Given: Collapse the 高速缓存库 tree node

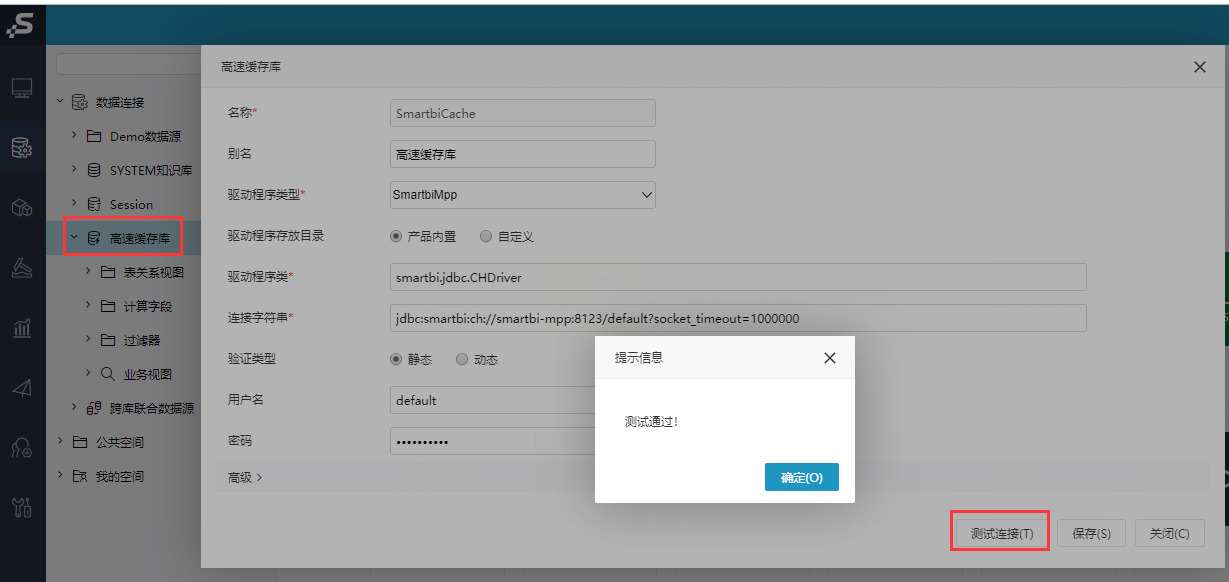Looking at the screenshot, I should tap(74, 238).
